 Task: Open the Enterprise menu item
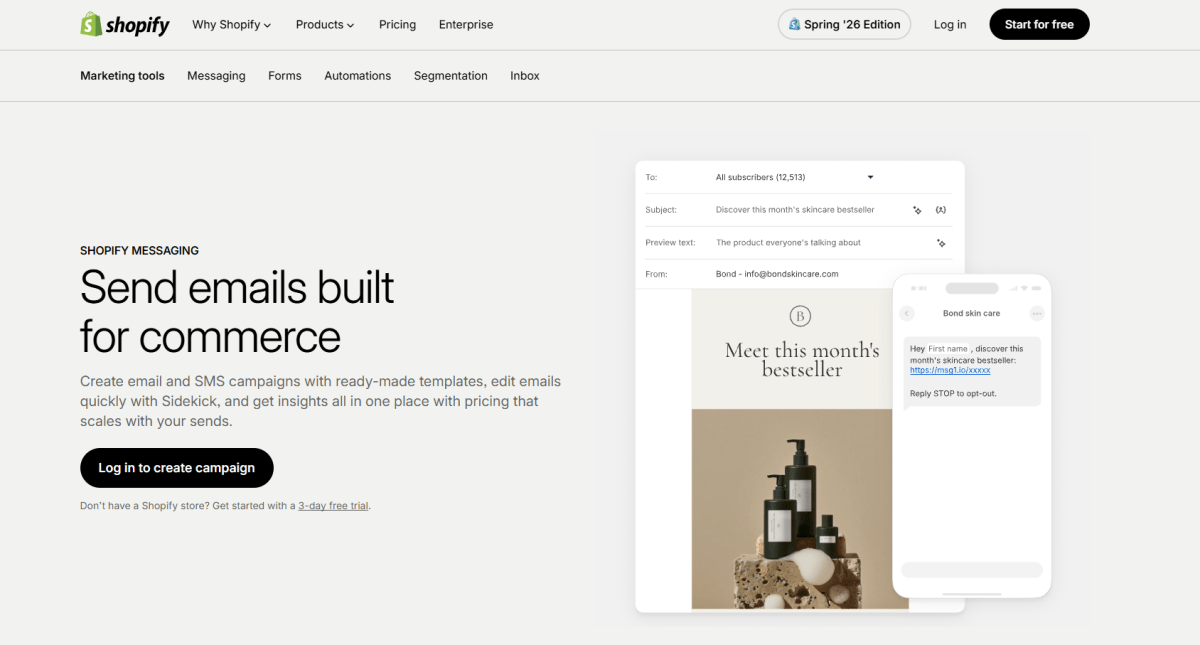466,25
